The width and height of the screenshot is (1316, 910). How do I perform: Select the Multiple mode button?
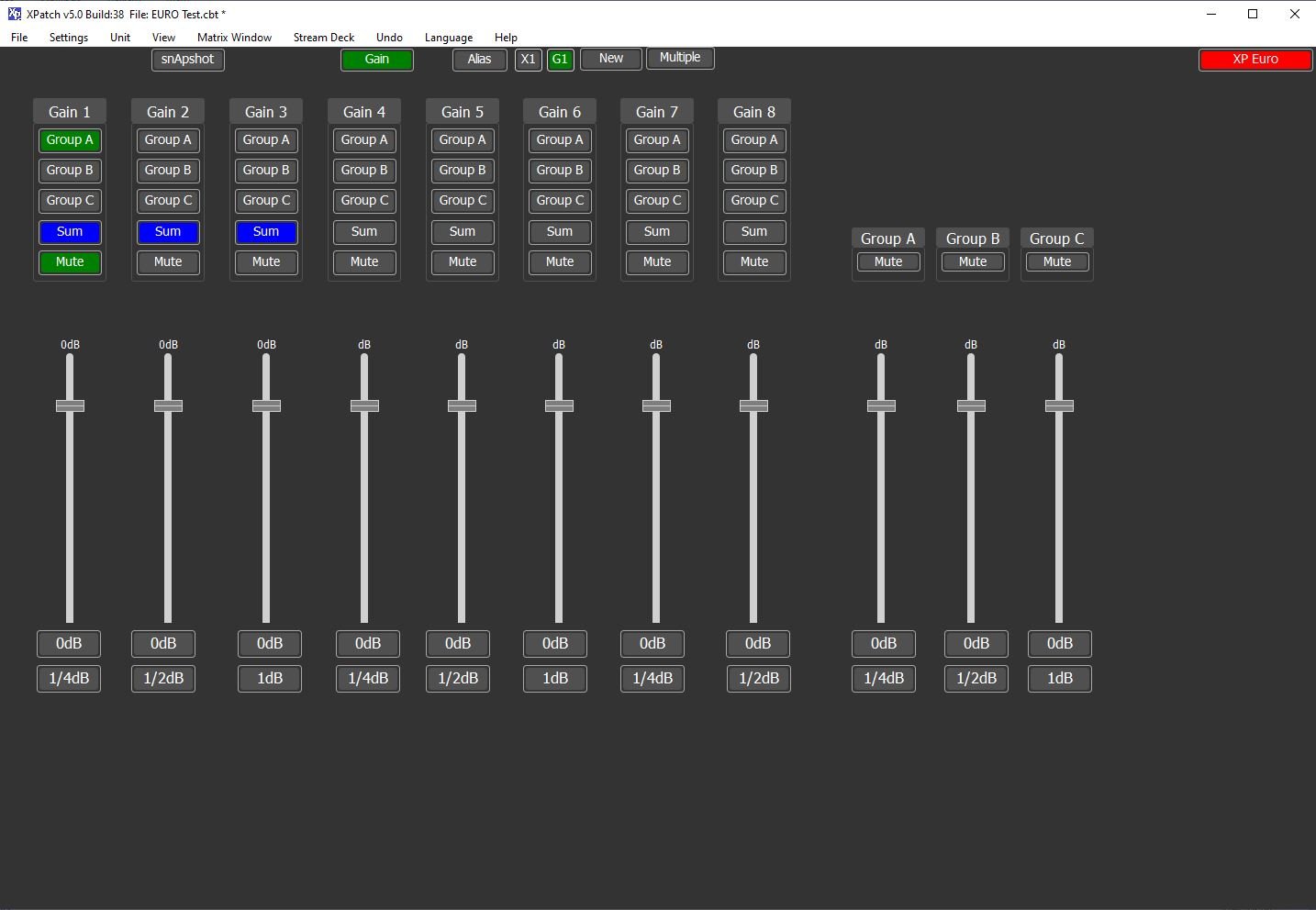click(680, 57)
